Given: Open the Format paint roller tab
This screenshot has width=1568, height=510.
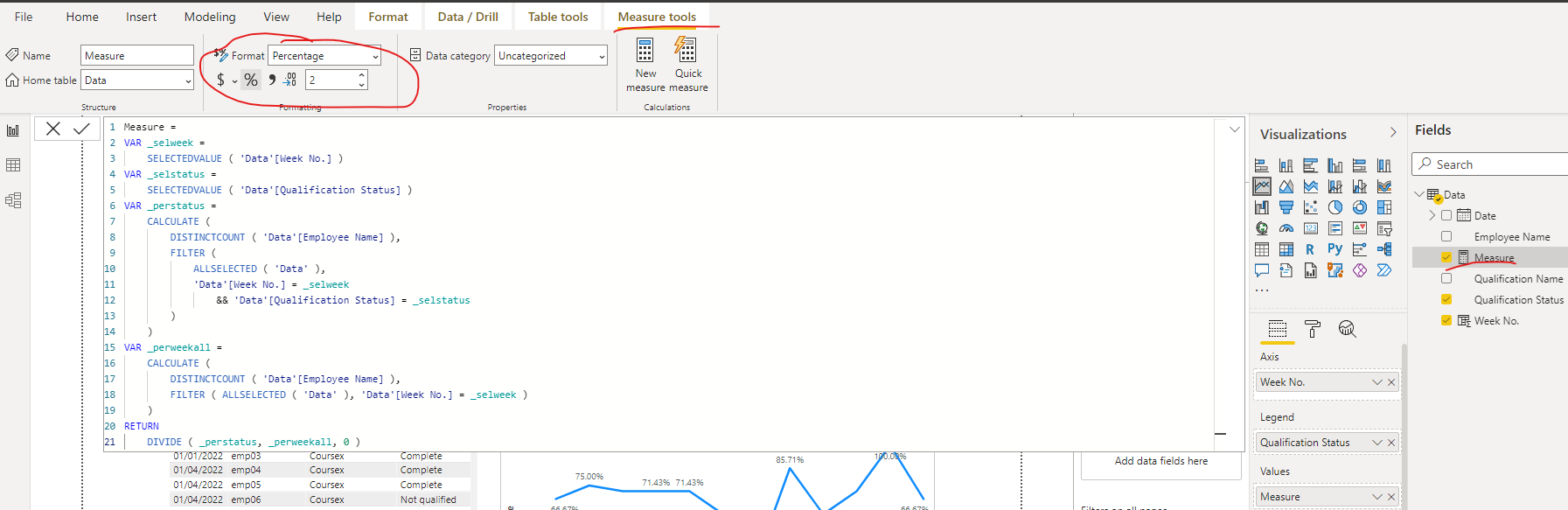Looking at the screenshot, I should 1313,329.
